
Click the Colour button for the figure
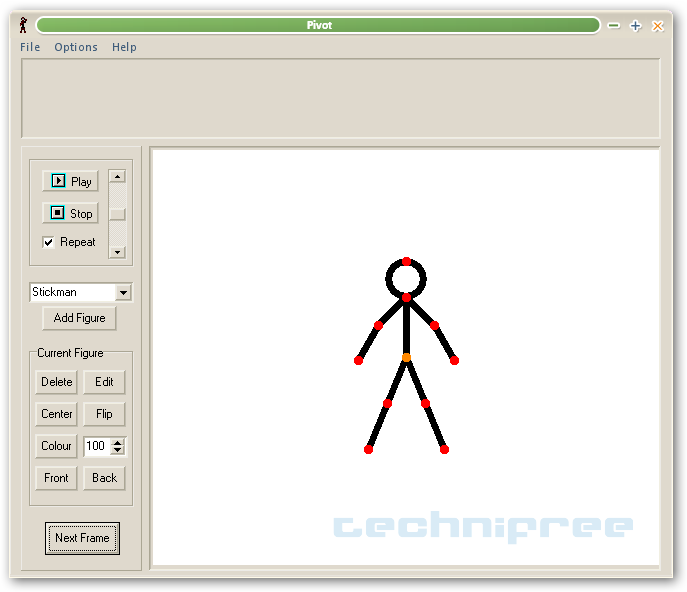click(56, 446)
